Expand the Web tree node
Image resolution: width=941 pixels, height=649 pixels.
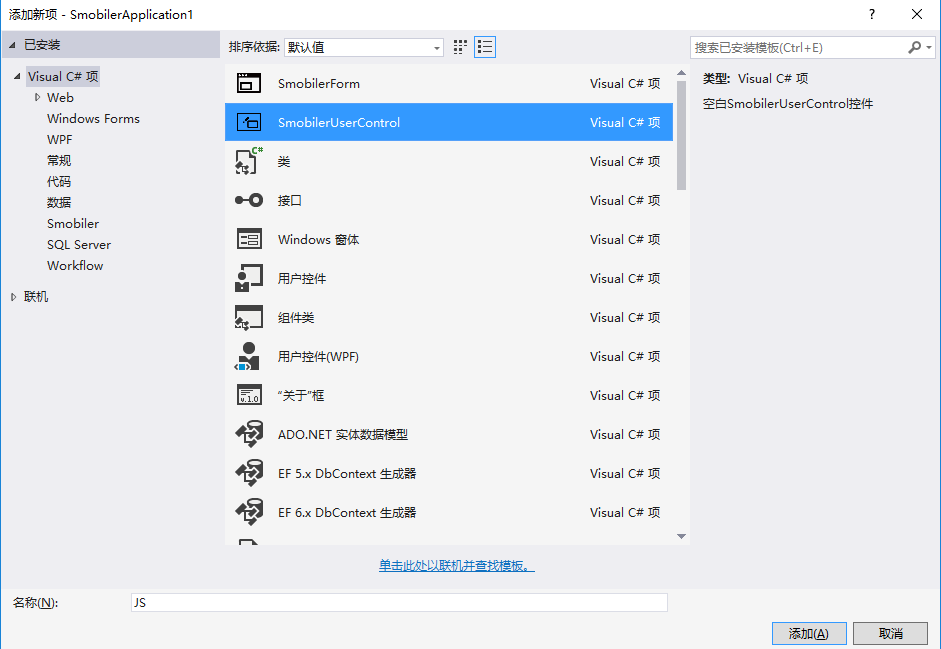click(x=37, y=97)
